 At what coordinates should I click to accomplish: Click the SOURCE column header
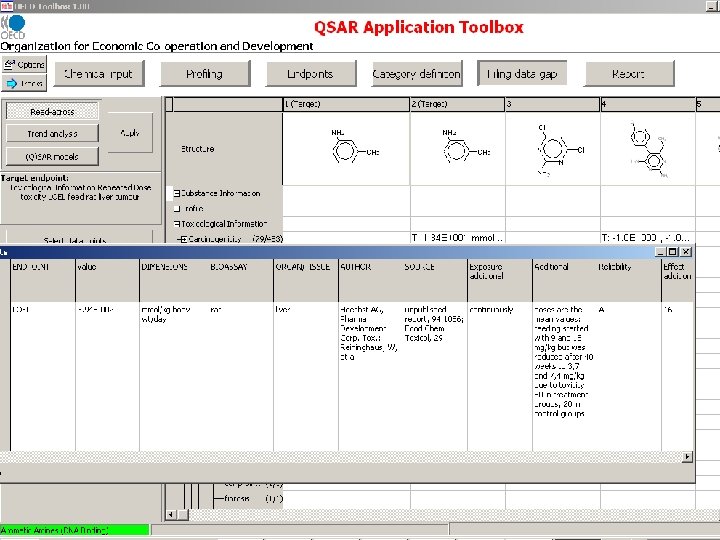point(435,280)
